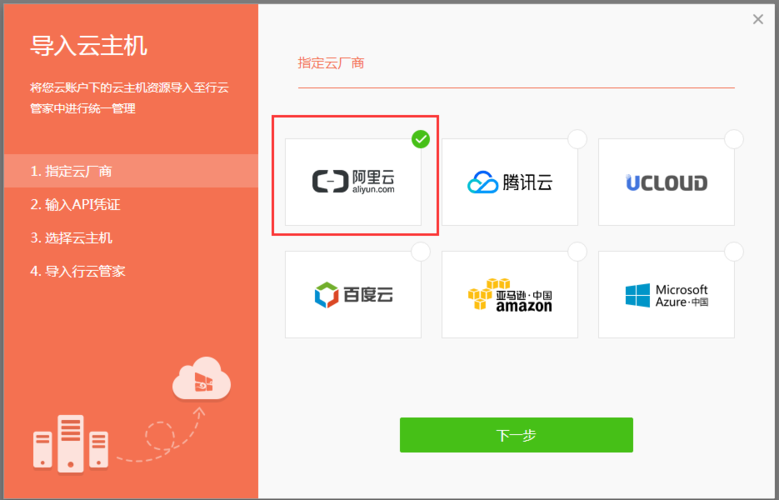779x500 pixels.
Task: Tick the radio circle for amazon
Action: tap(577, 252)
